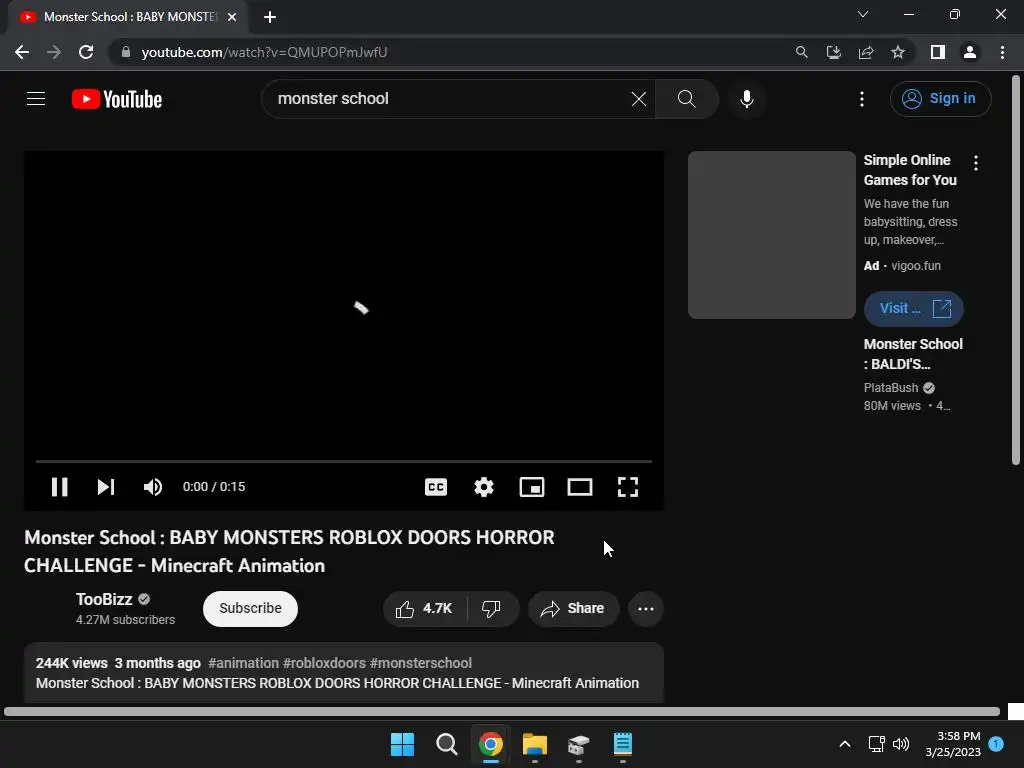Select the Monster School browser tab

(x=128, y=17)
